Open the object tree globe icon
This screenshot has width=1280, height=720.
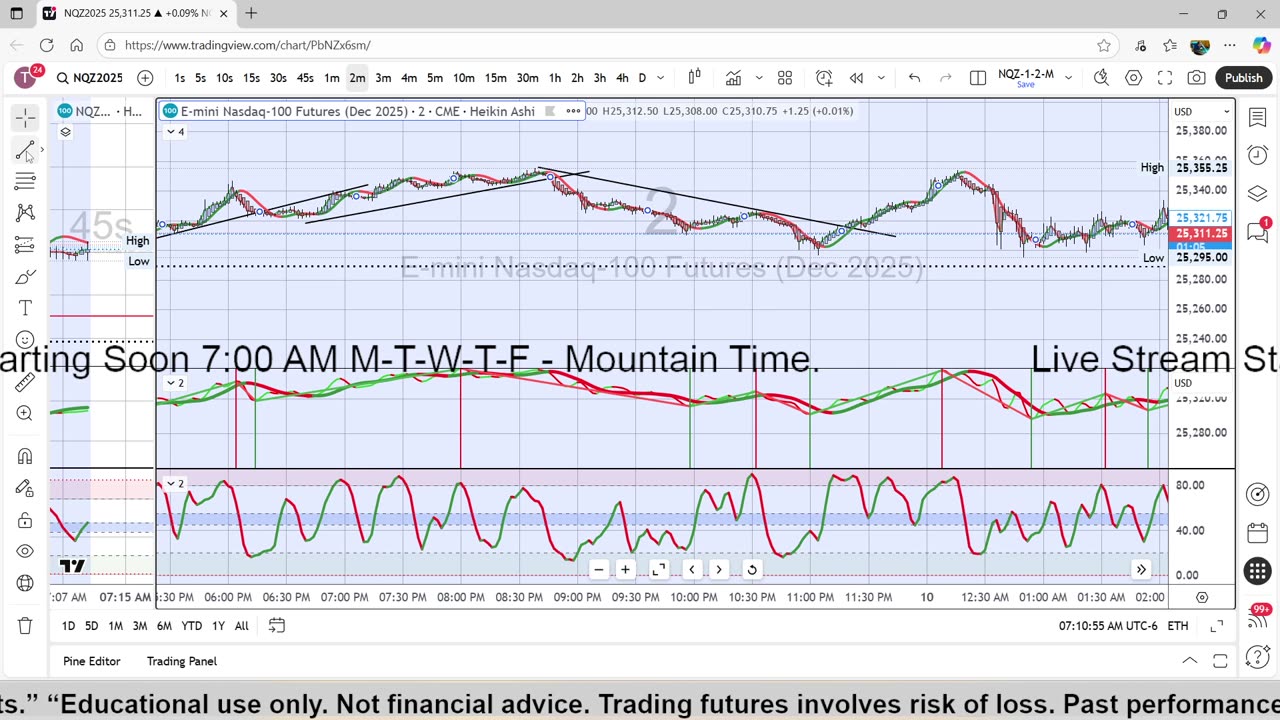(25, 583)
